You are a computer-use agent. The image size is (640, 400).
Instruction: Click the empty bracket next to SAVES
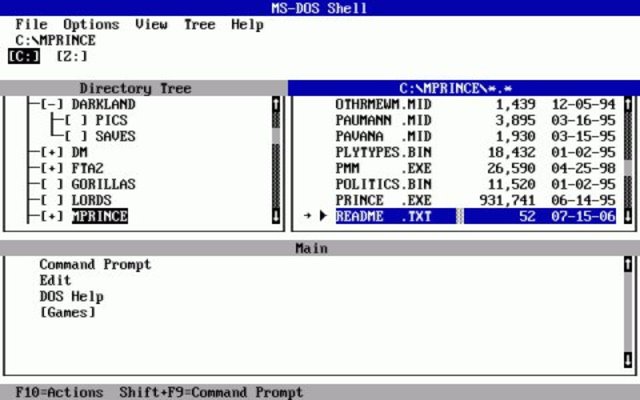76,136
